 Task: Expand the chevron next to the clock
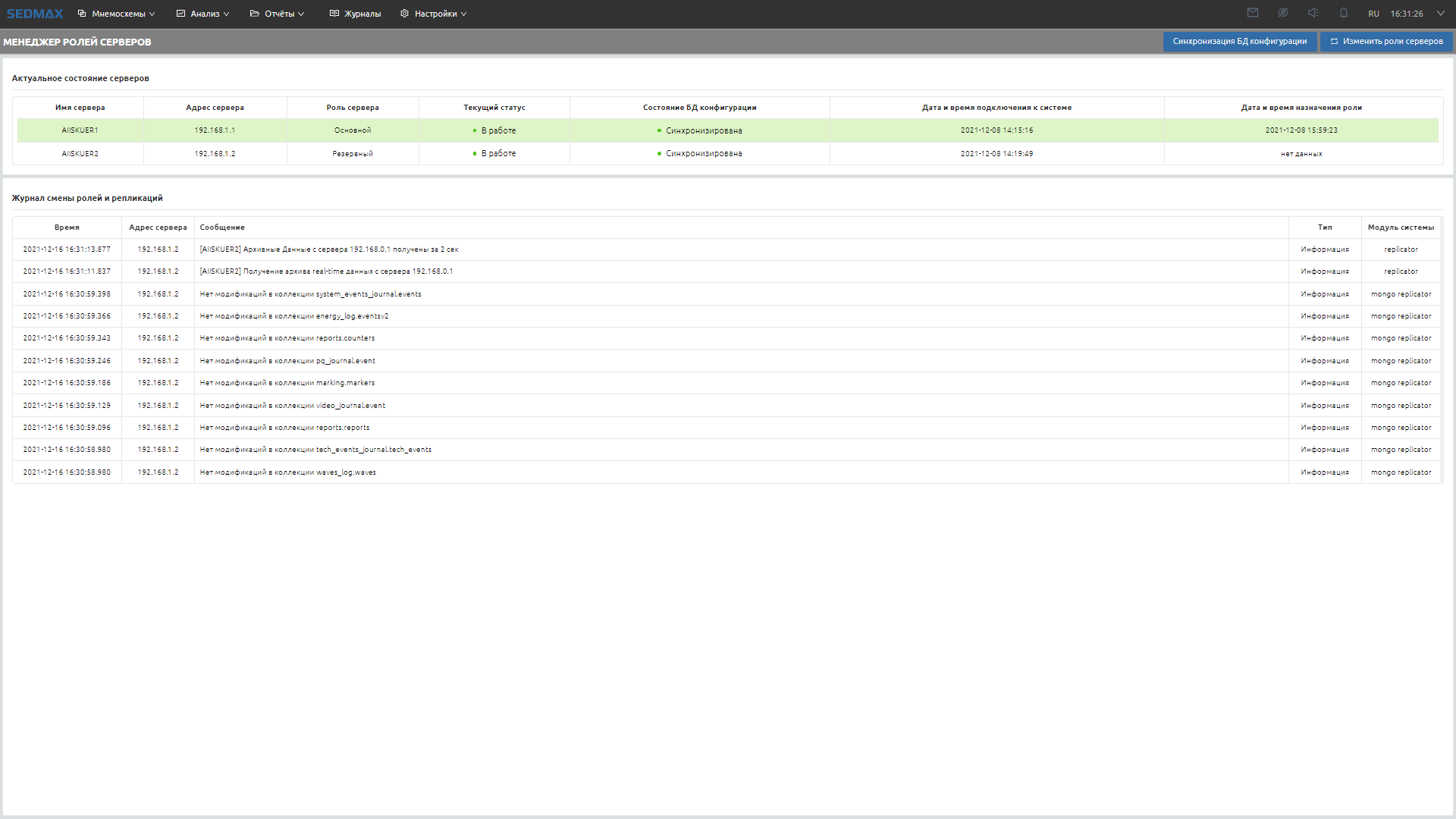(1441, 14)
